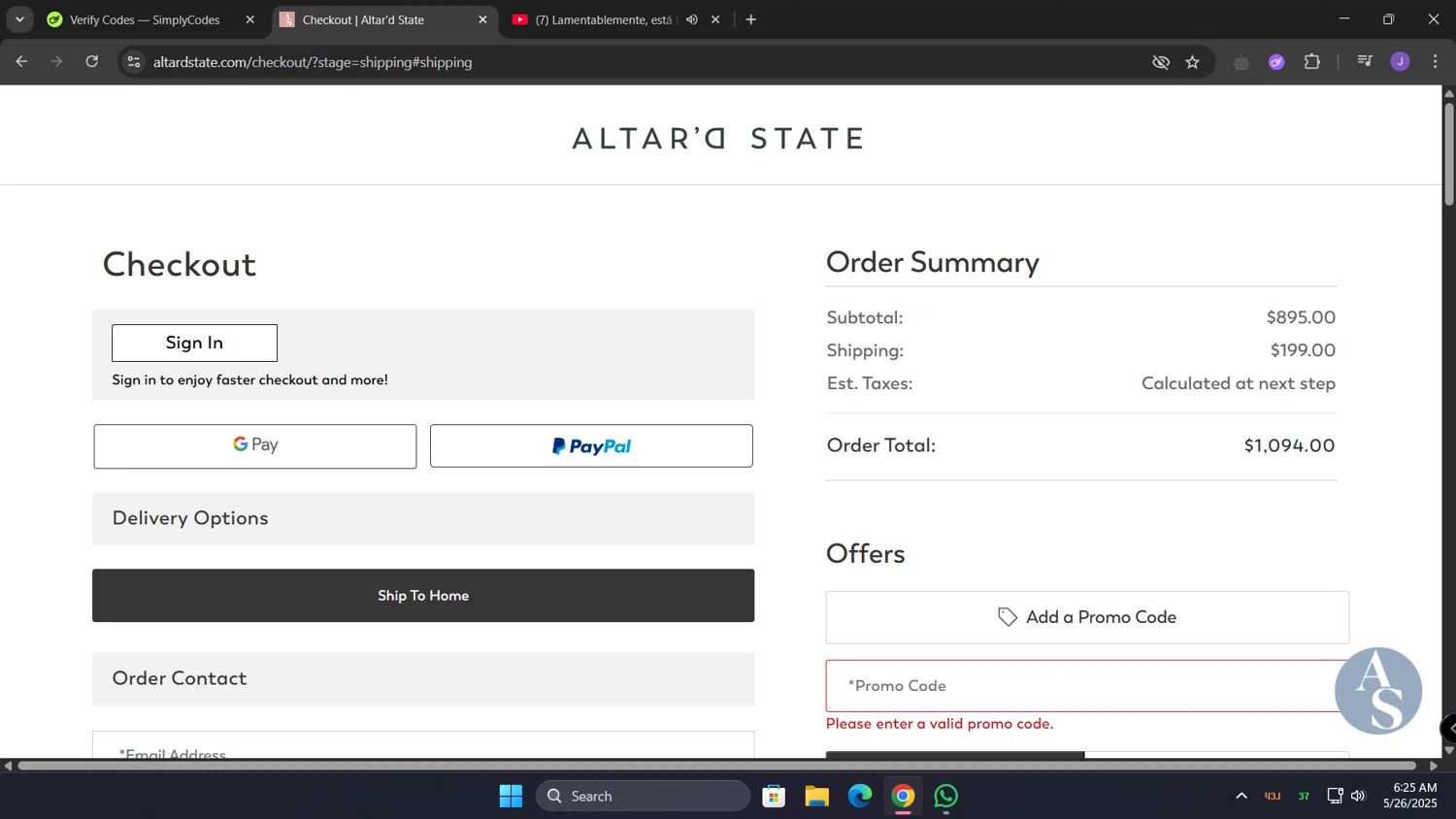Expand Add a Promo Code section

[x=1087, y=617]
